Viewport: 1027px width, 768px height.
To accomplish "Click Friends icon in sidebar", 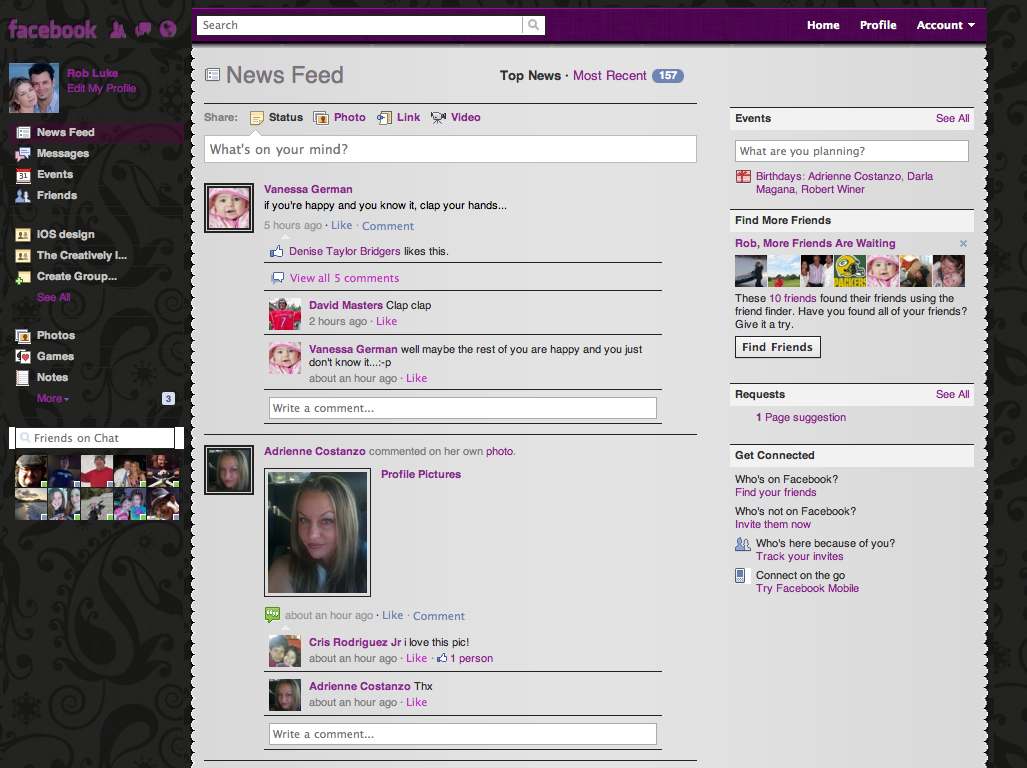I will pos(23,196).
